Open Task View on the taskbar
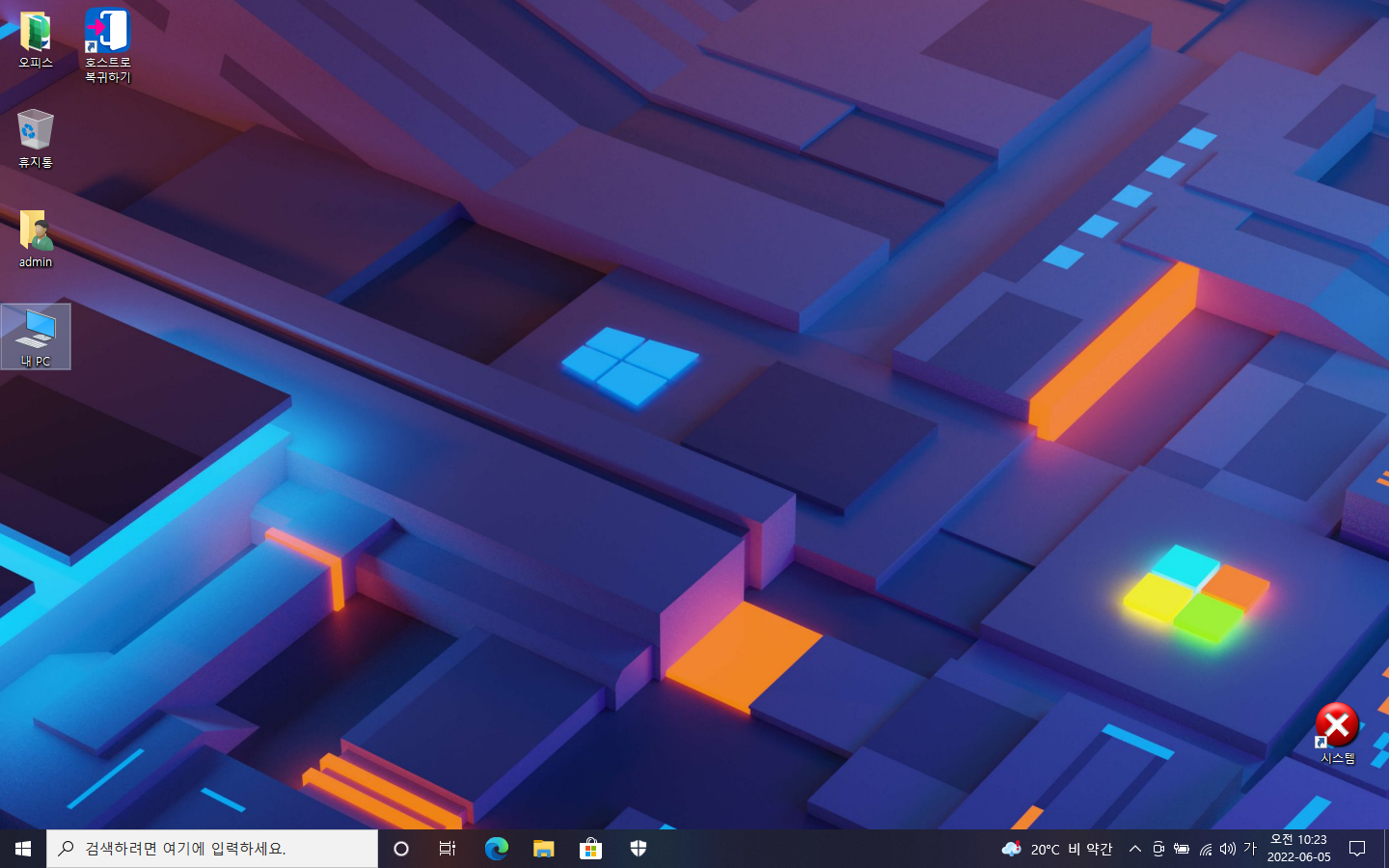 448,849
